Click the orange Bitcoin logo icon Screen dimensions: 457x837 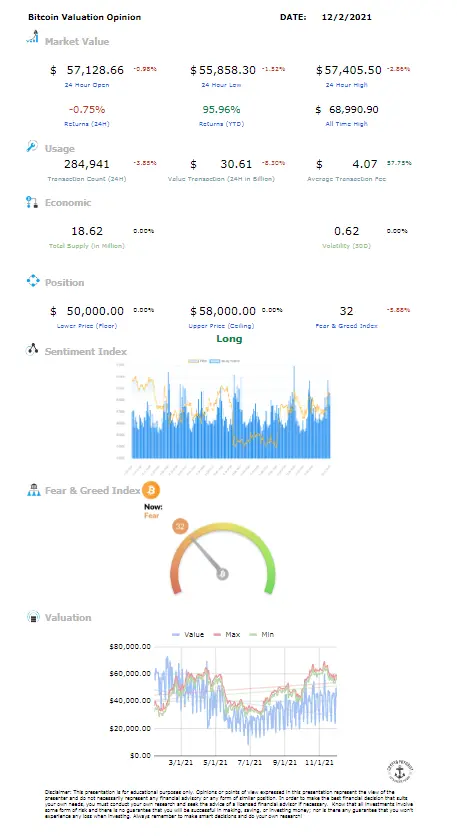[151, 489]
